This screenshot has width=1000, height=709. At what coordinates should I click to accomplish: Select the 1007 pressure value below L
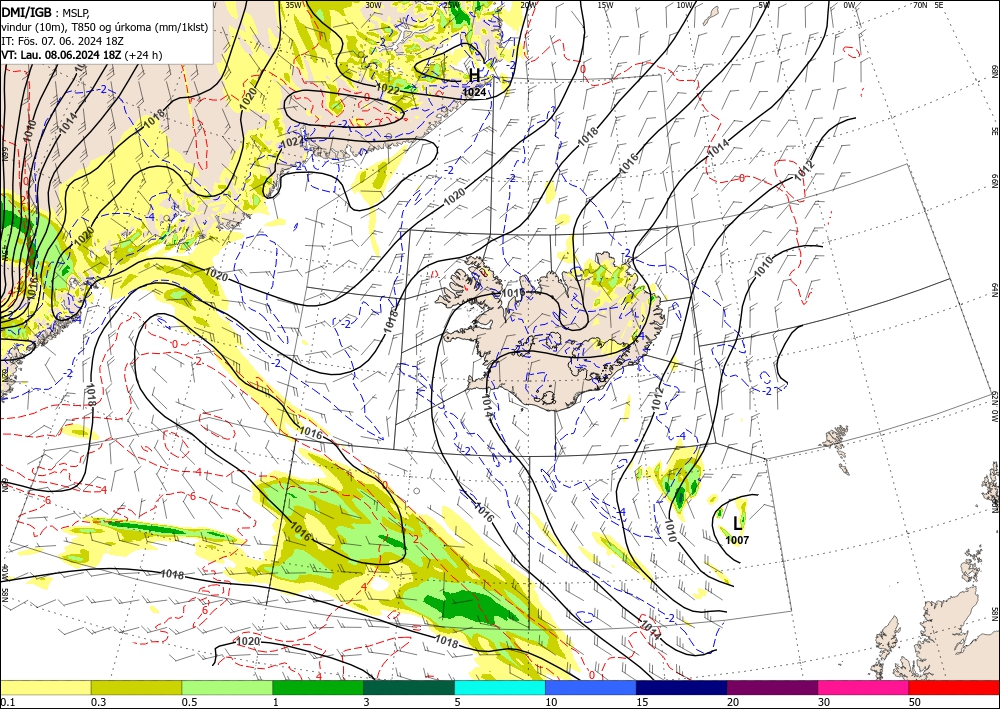click(x=737, y=540)
